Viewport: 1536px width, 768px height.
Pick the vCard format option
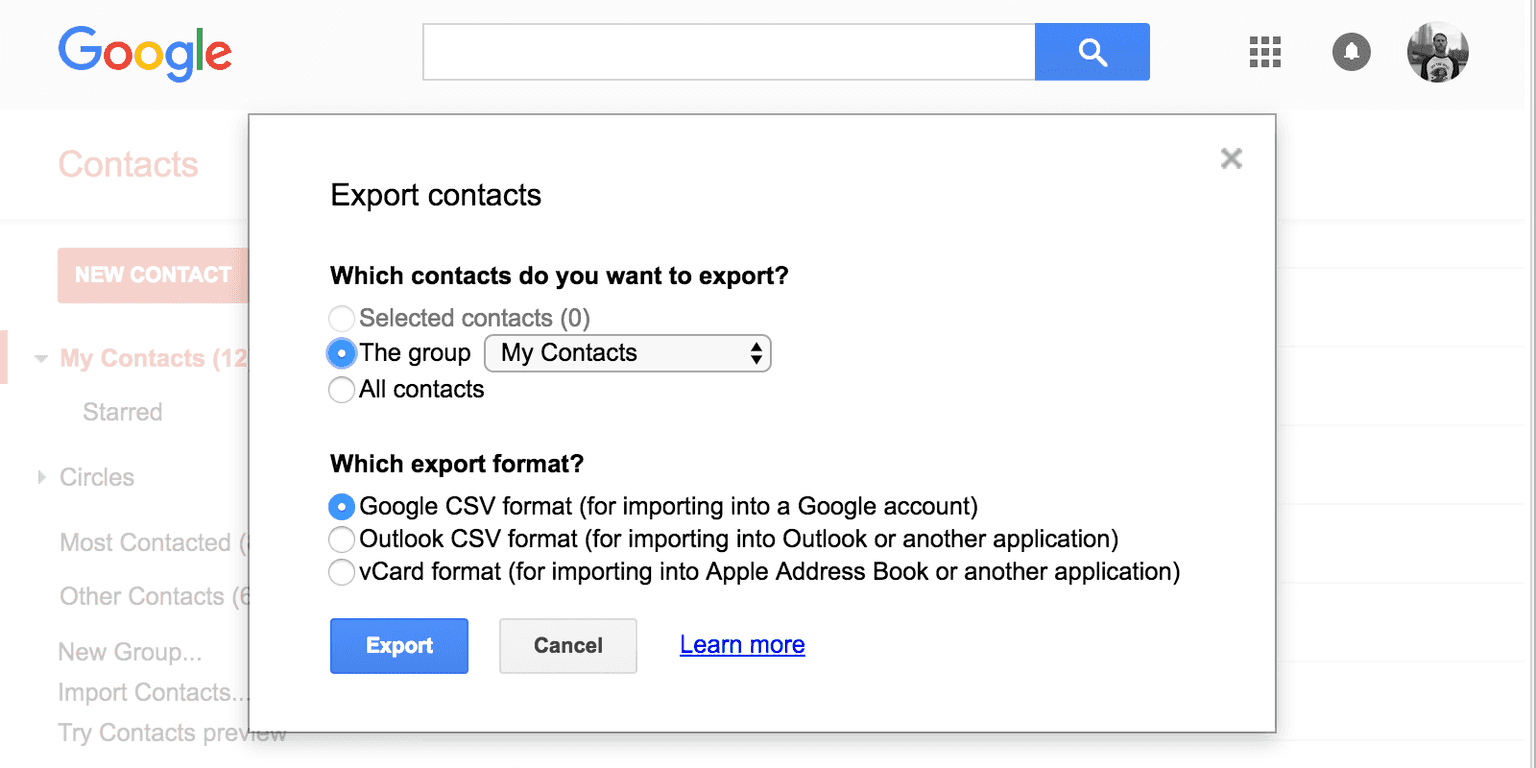342,573
